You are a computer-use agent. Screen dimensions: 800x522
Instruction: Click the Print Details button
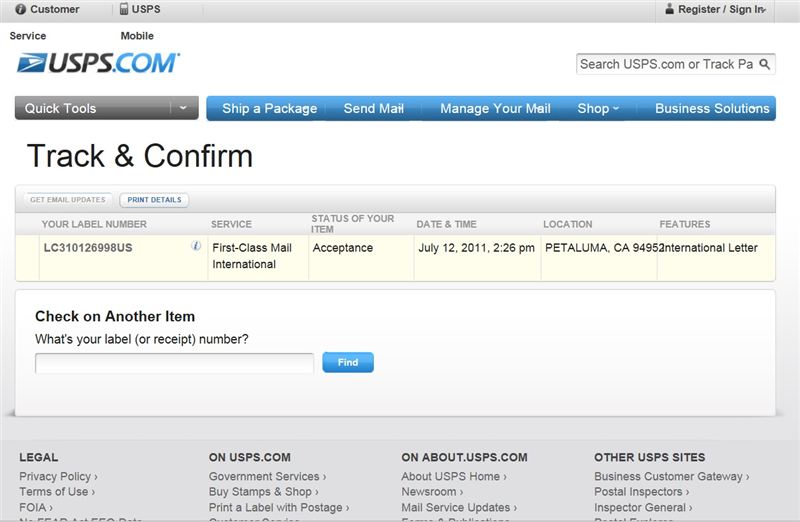pyautogui.click(x=154, y=200)
